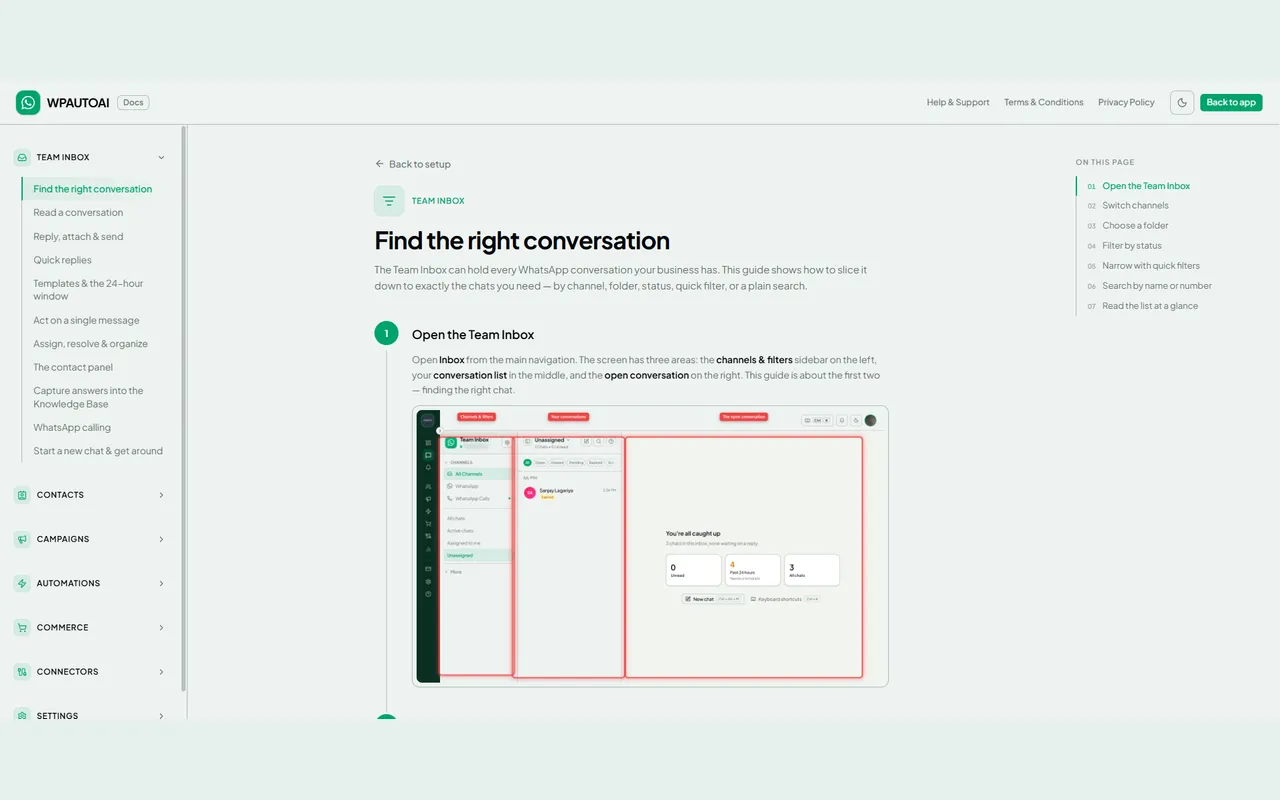Open the Privacy Policy link

(x=1126, y=102)
